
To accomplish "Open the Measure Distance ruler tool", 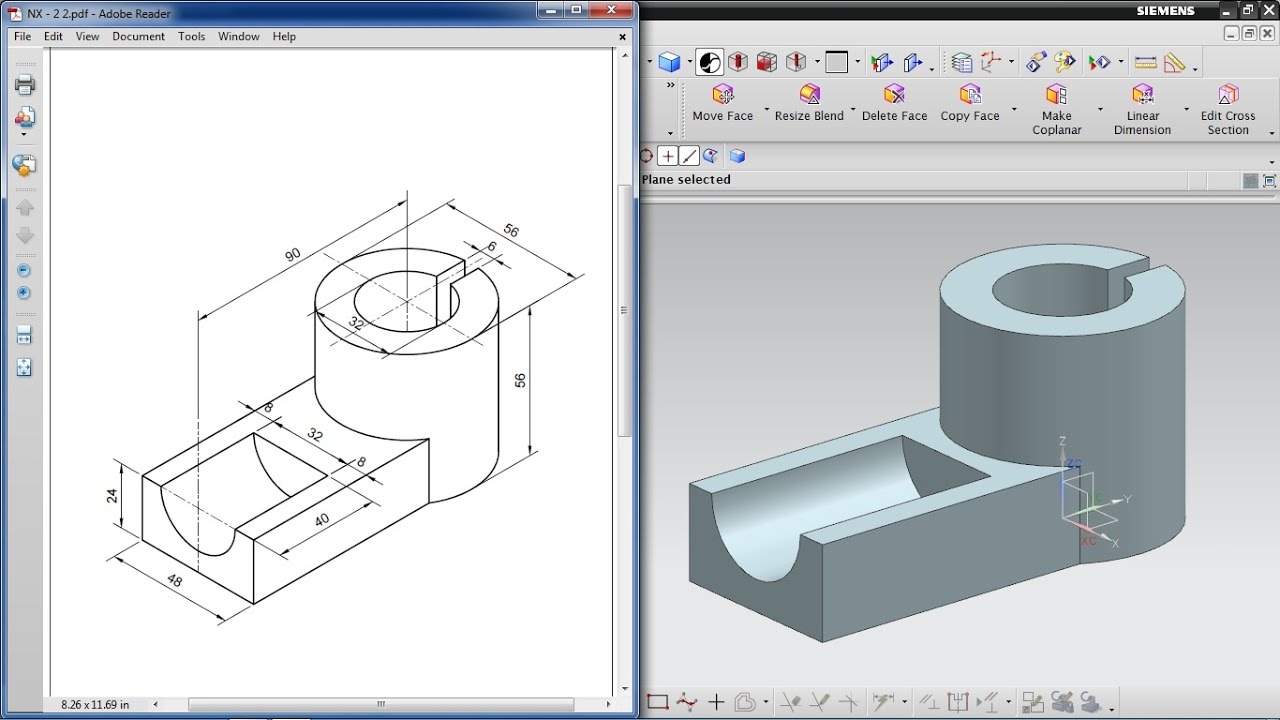I will (1146, 63).
